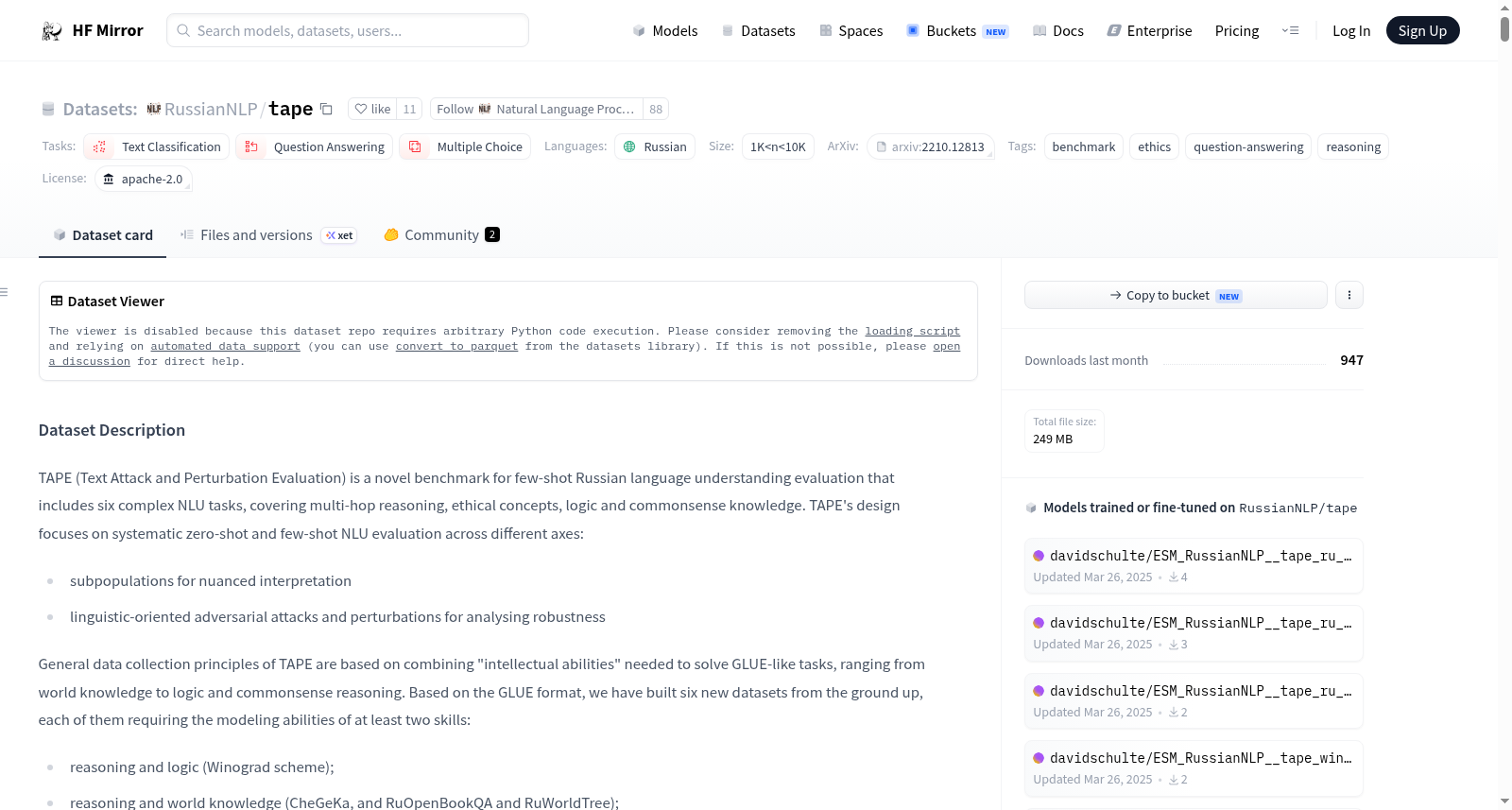This screenshot has width=1512, height=810.
Task: Click the Sign Up button
Action: [x=1422, y=31]
